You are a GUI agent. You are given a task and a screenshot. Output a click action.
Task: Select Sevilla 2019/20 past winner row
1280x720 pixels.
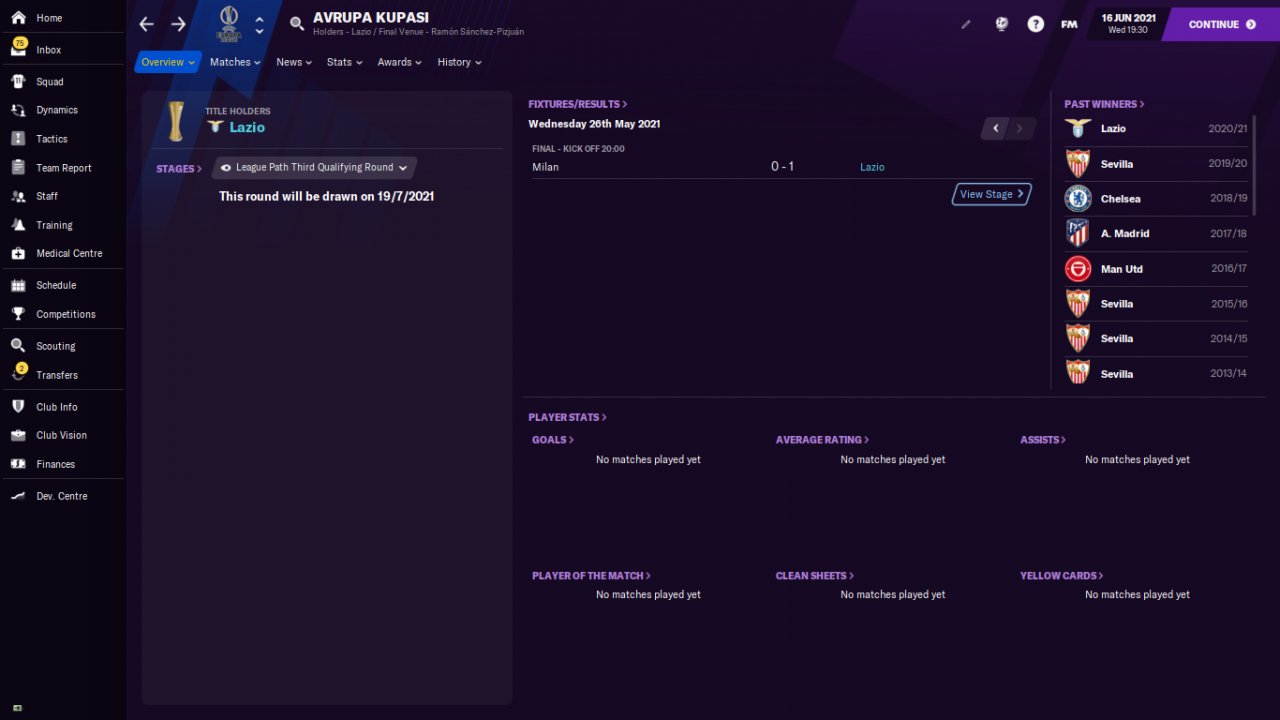click(1156, 164)
